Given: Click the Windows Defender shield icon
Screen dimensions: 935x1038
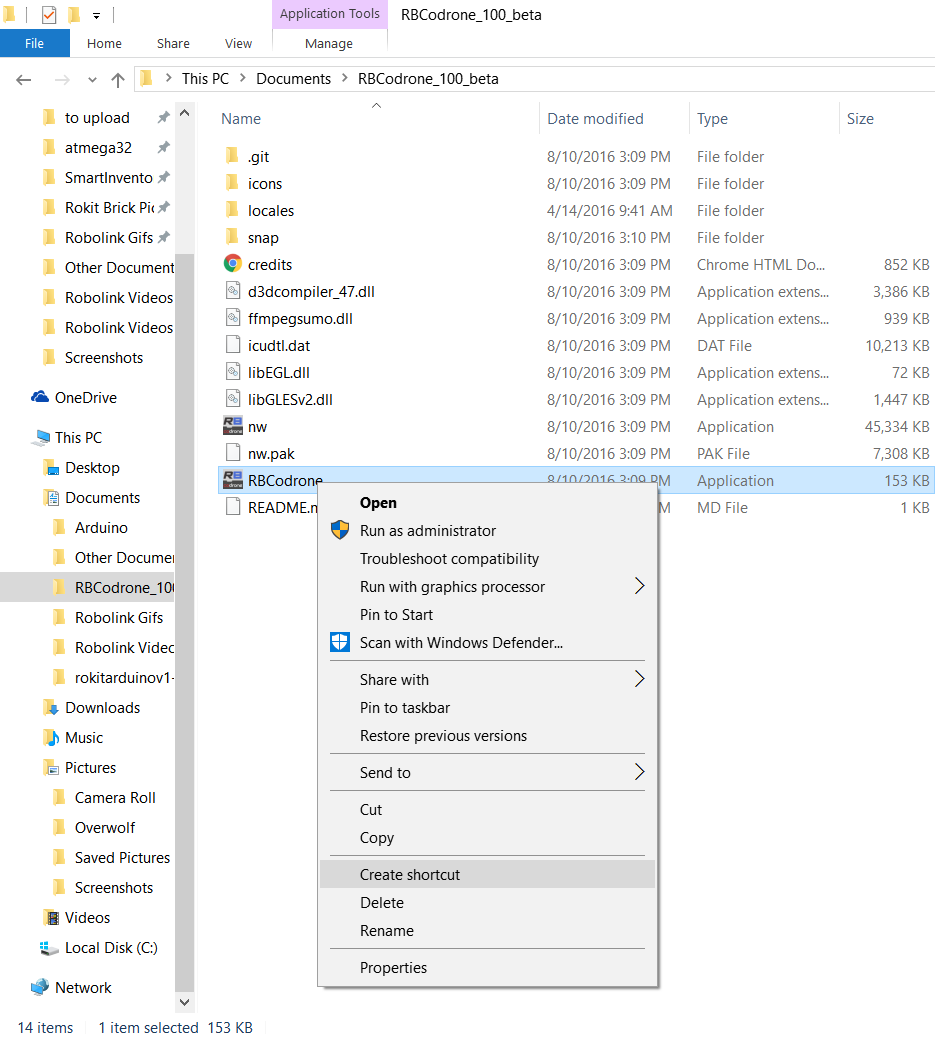Looking at the screenshot, I should (x=340, y=642).
